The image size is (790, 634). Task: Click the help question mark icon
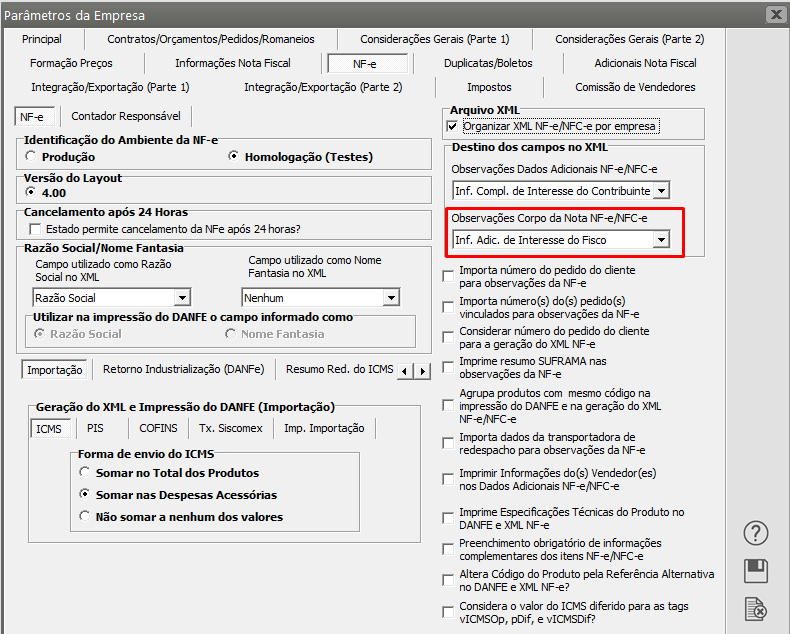click(757, 534)
